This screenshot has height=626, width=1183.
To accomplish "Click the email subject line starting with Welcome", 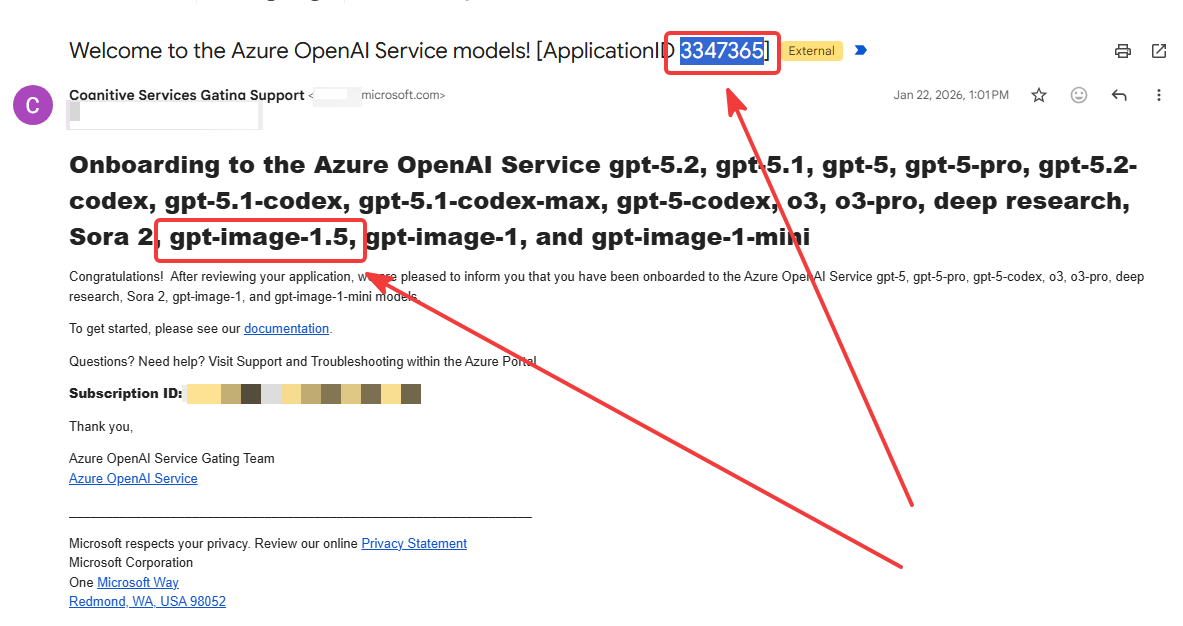I will (419, 51).
